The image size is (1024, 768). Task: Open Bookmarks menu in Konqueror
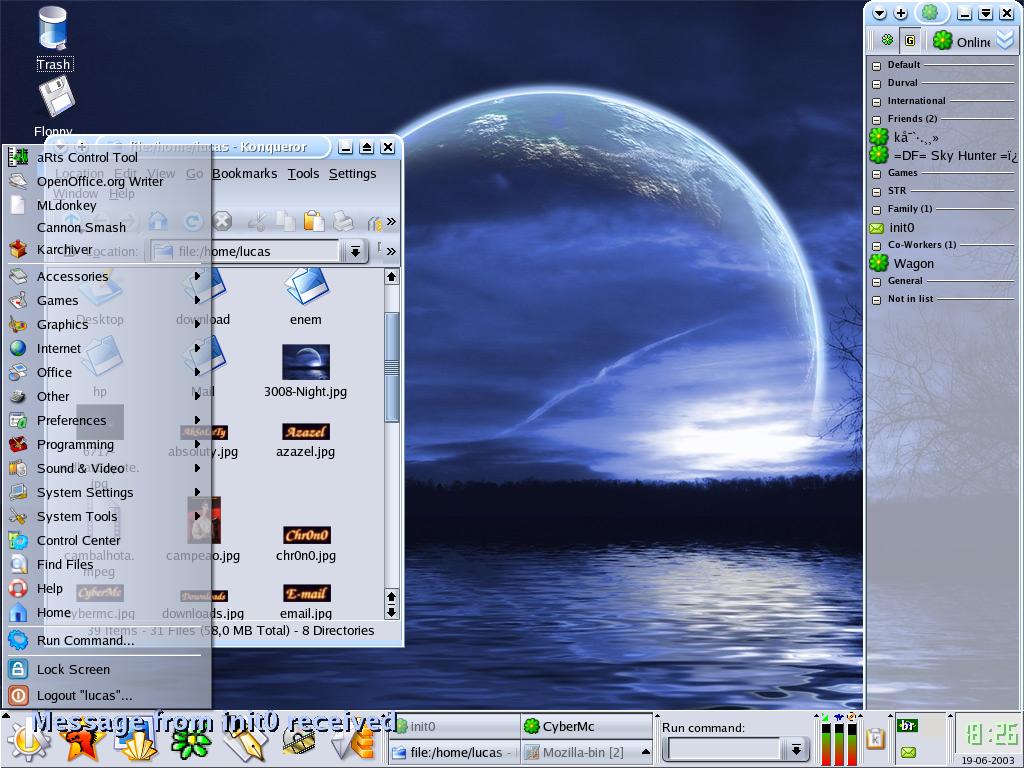244,174
